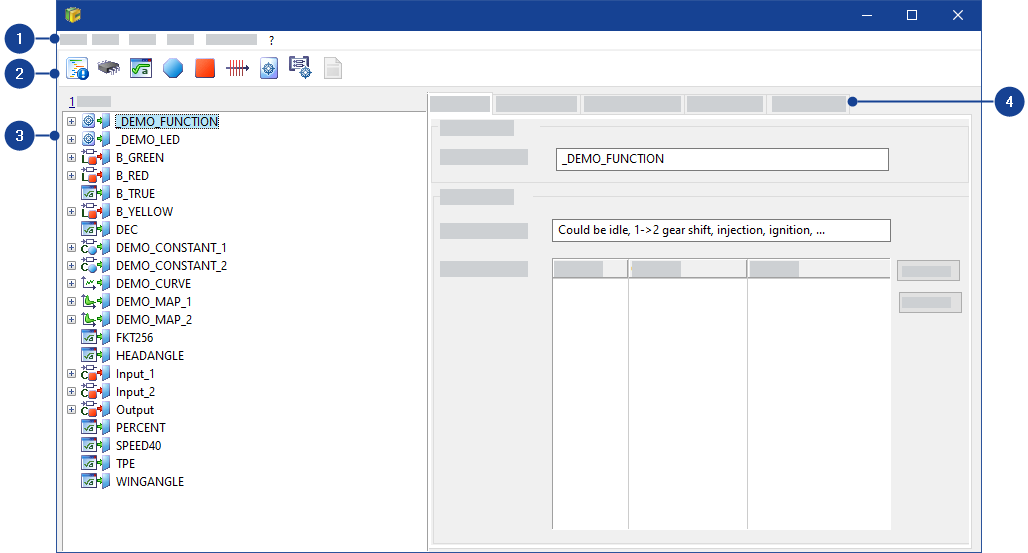Click the black chip module toolbar icon
The width and height of the screenshot is (1028, 553).
pyautogui.click(x=109, y=68)
